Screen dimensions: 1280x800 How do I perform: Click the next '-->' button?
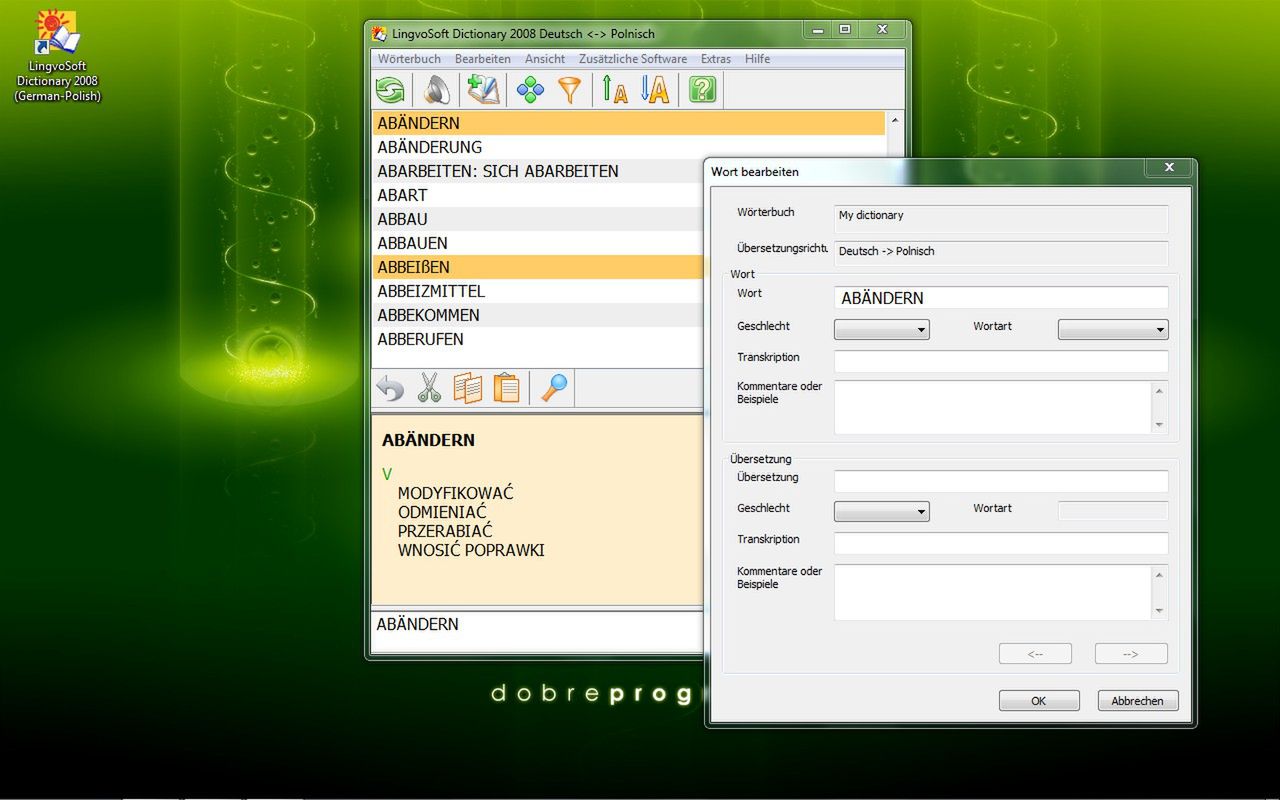coord(1131,653)
